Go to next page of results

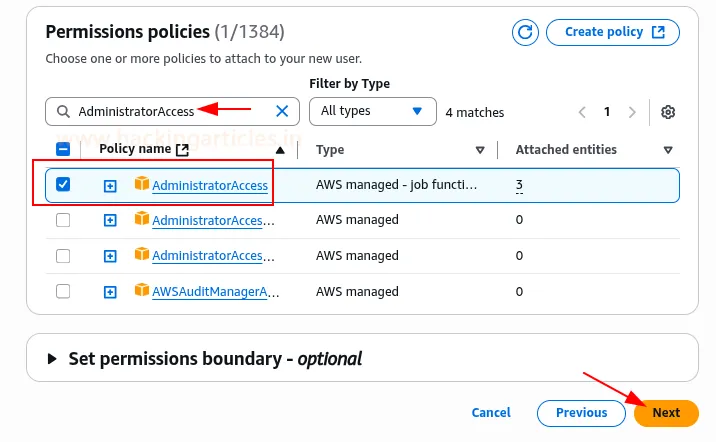pos(632,112)
